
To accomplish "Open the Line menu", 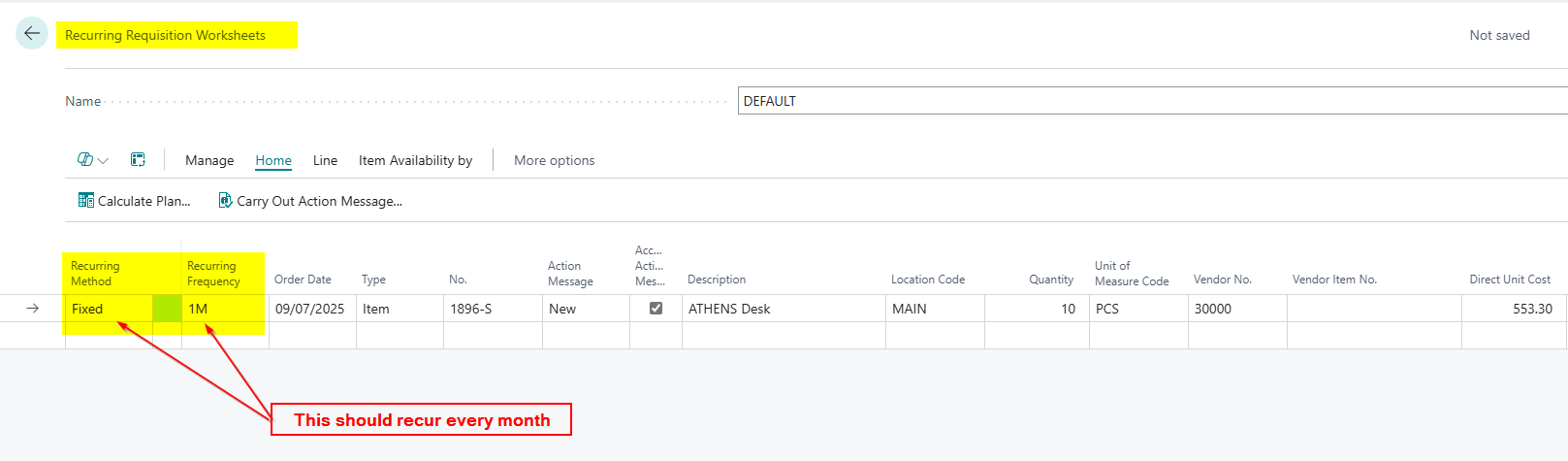I will (x=325, y=160).
